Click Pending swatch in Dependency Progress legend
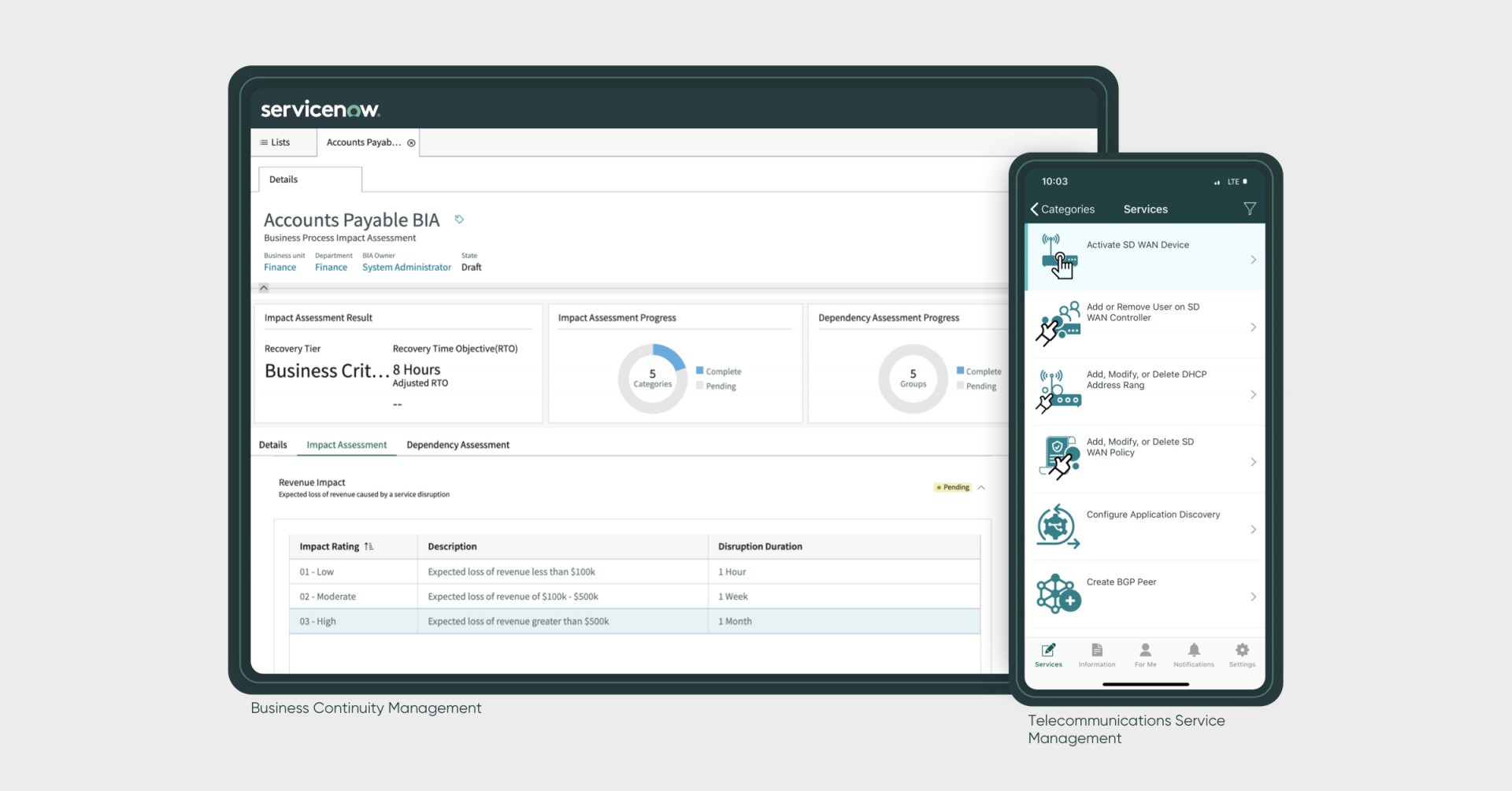Screen dimensions: 1512x791 (960, 386)
